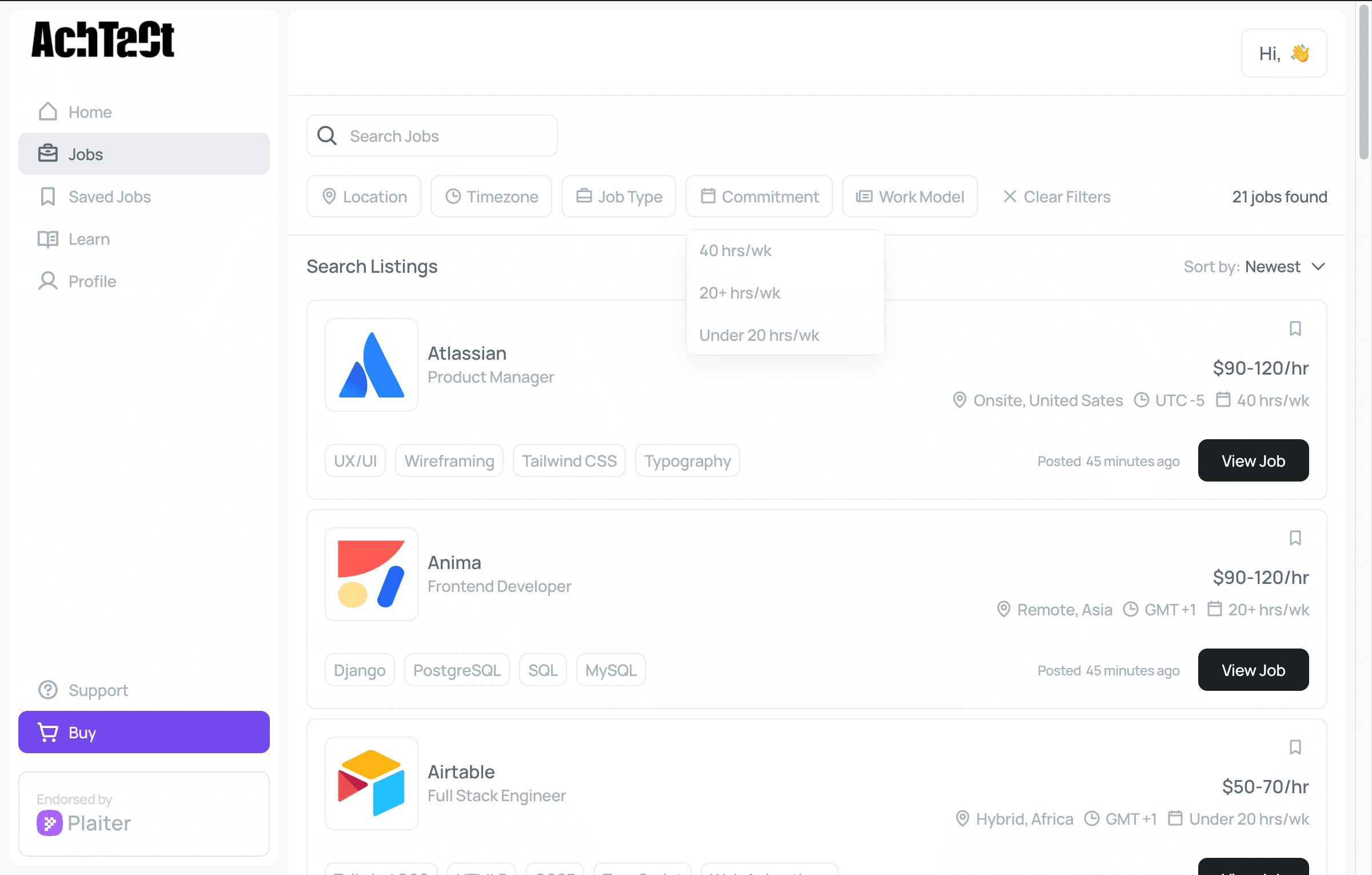Select 20+ hrs/wk from Commitment dropdown
The image size is (1372, 875).
(739, 292)
